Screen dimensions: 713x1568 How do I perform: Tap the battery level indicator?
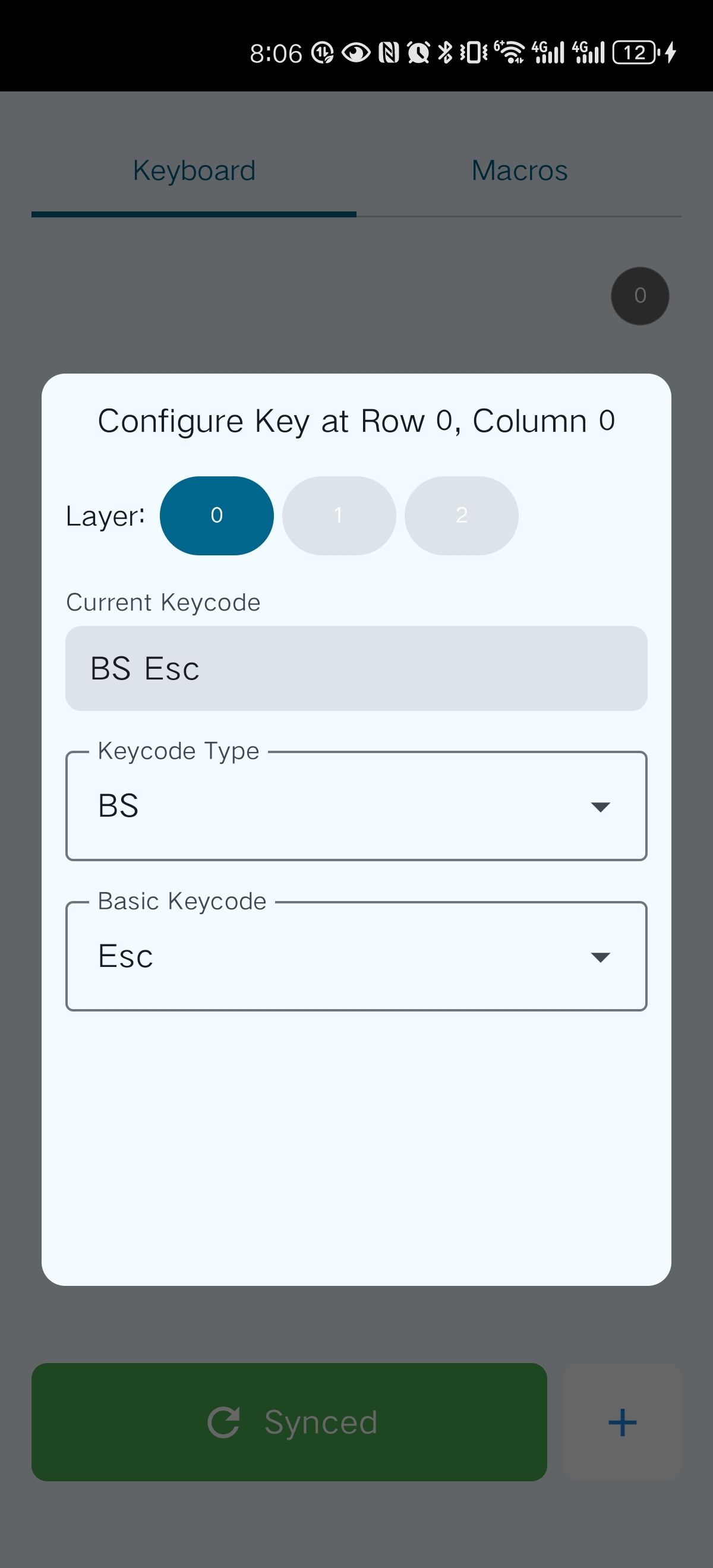click(x=635, y=52)
